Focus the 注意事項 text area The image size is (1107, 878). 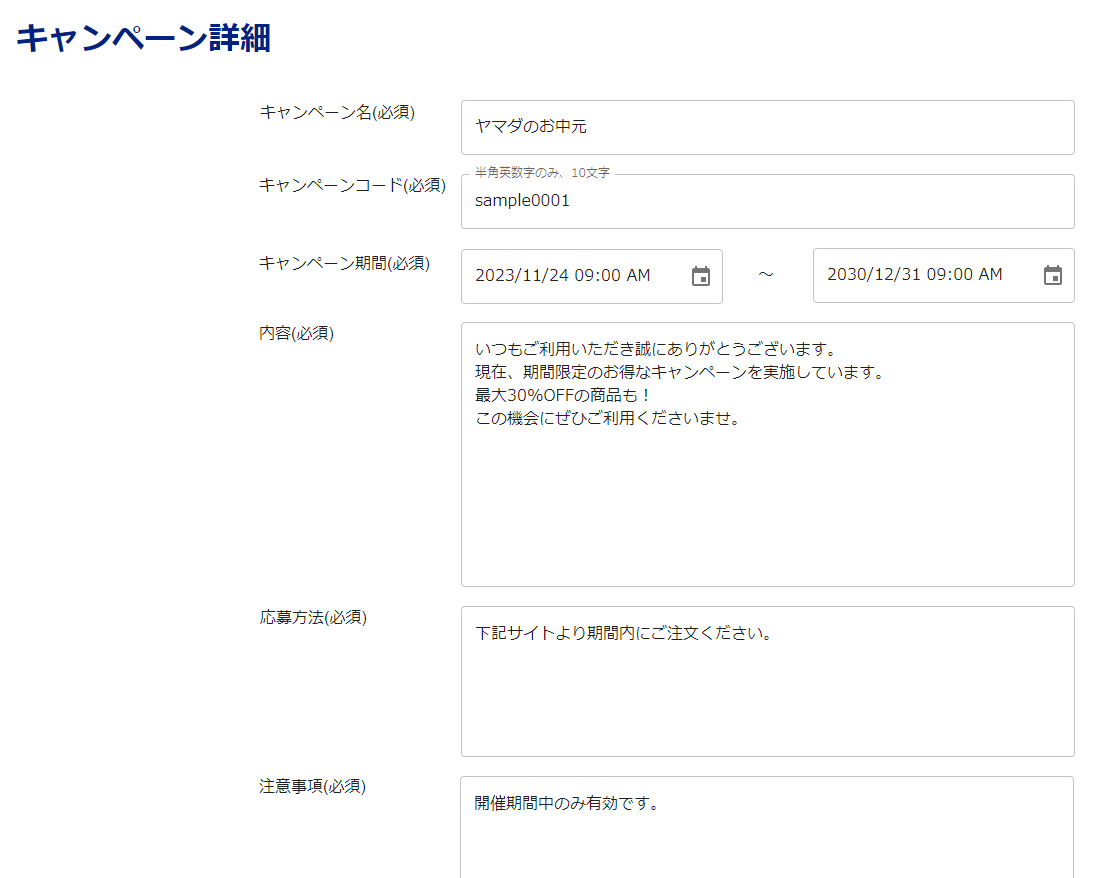click(767, 840)
